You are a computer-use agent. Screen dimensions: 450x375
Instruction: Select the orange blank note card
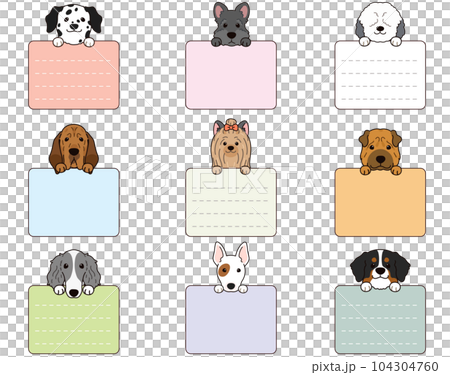point(380,202)
